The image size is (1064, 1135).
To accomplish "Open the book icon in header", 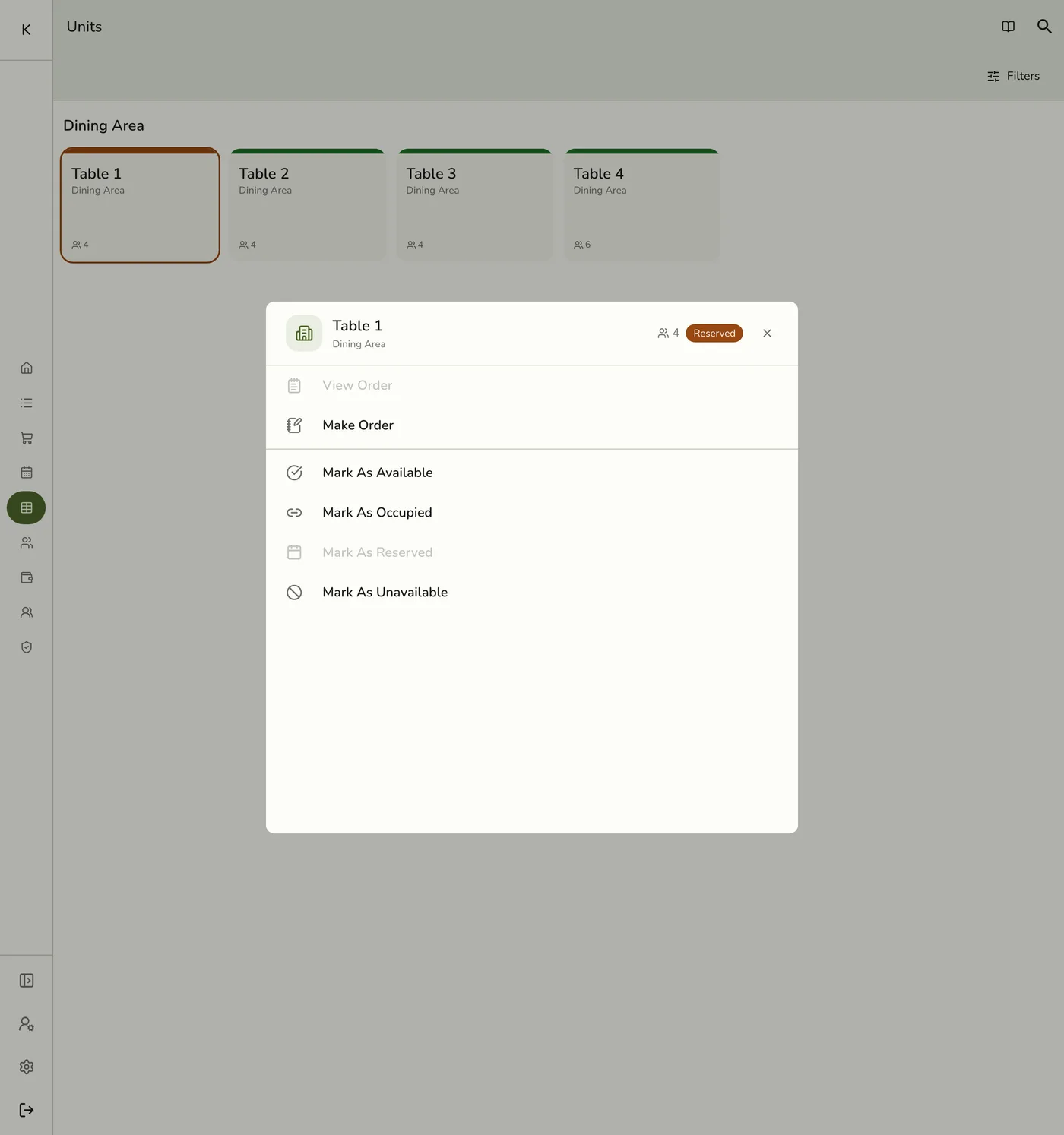I will (x=1009, y=27).
